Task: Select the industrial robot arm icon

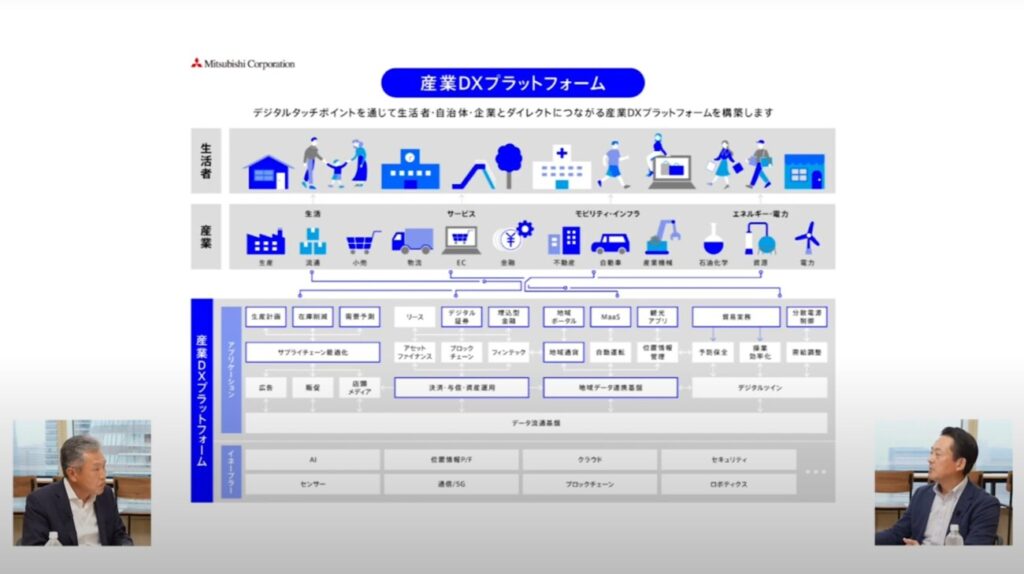Action: click(x=661, y=238)
